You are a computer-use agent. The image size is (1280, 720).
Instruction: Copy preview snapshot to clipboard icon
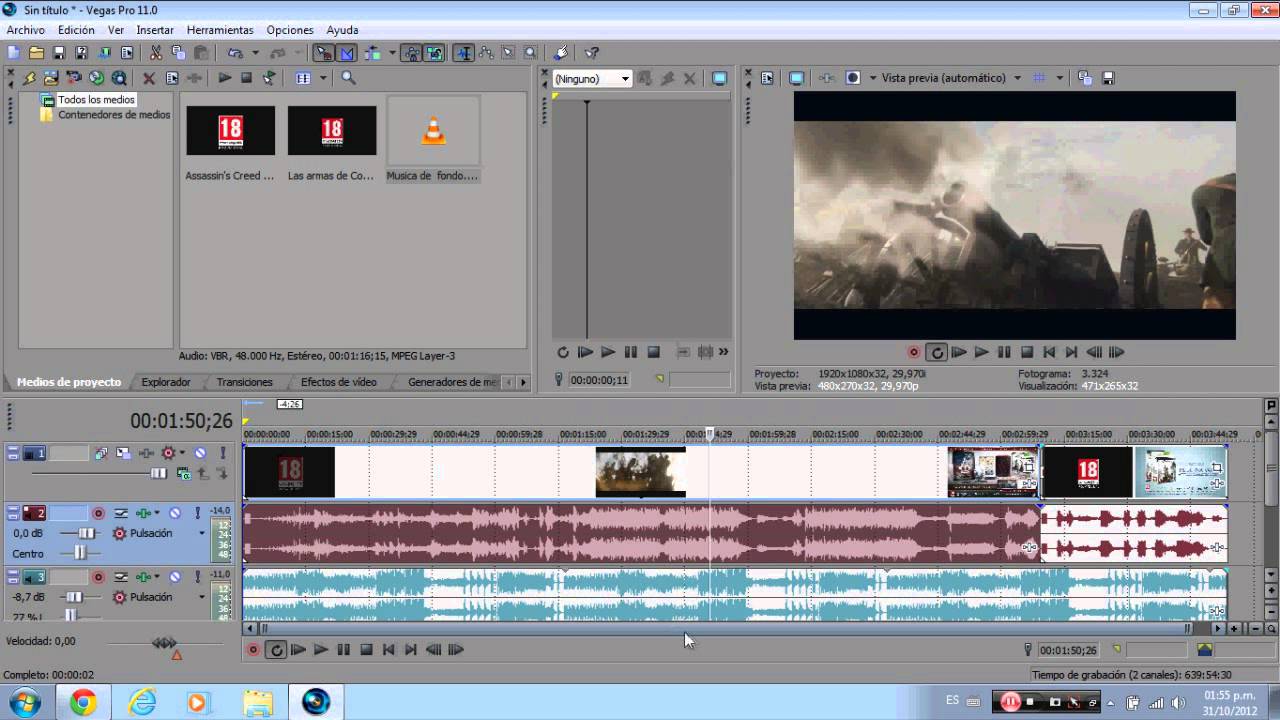1085,78
